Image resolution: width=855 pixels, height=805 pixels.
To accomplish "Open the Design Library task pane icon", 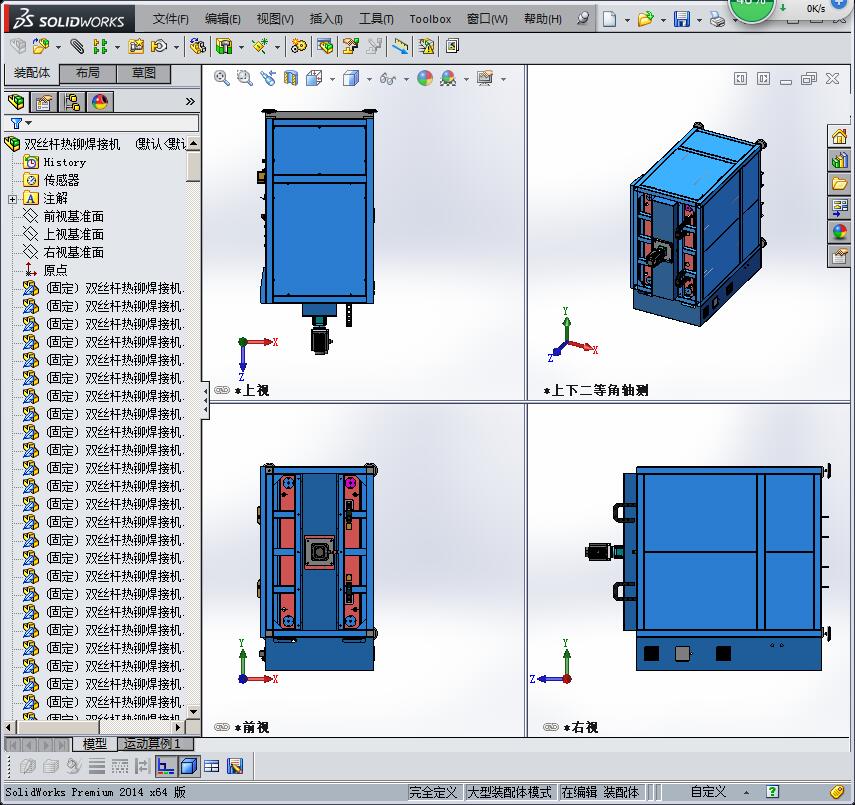I will pyautogui.click(x=840, y=160).
